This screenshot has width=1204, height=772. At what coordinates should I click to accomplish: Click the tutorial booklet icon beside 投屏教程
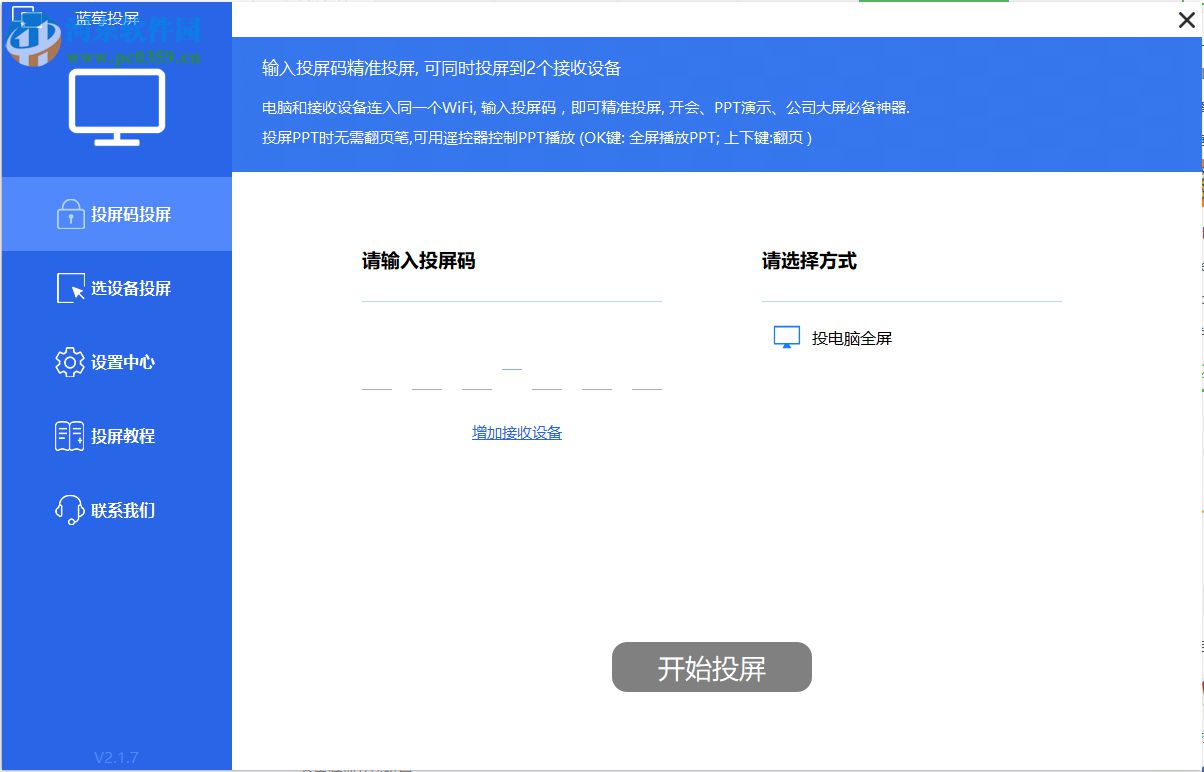pos(71,436)
